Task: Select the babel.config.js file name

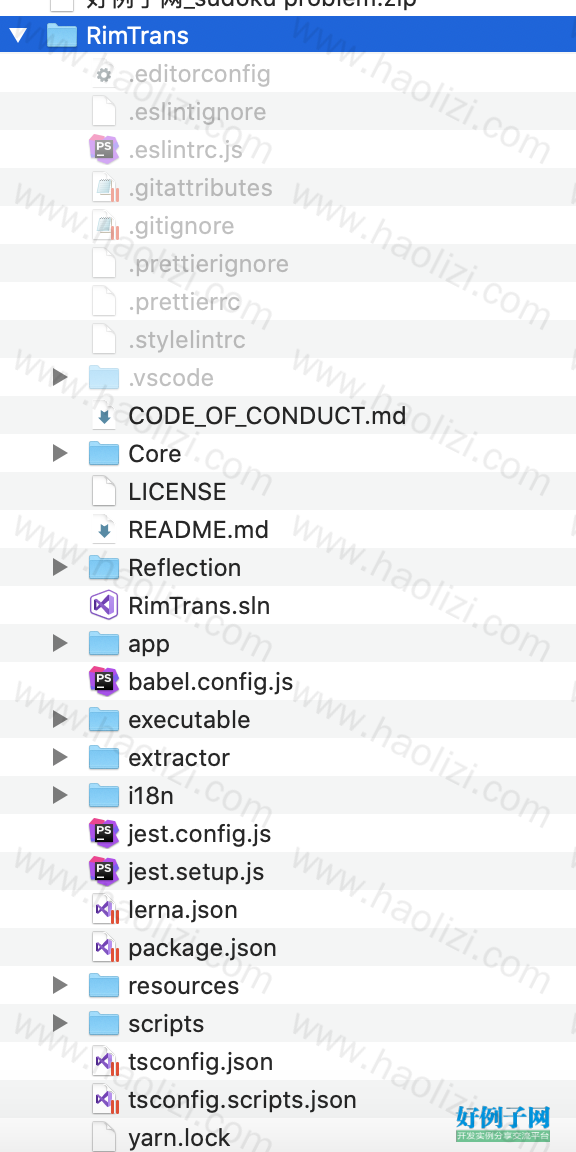Action: pos(211,682)
